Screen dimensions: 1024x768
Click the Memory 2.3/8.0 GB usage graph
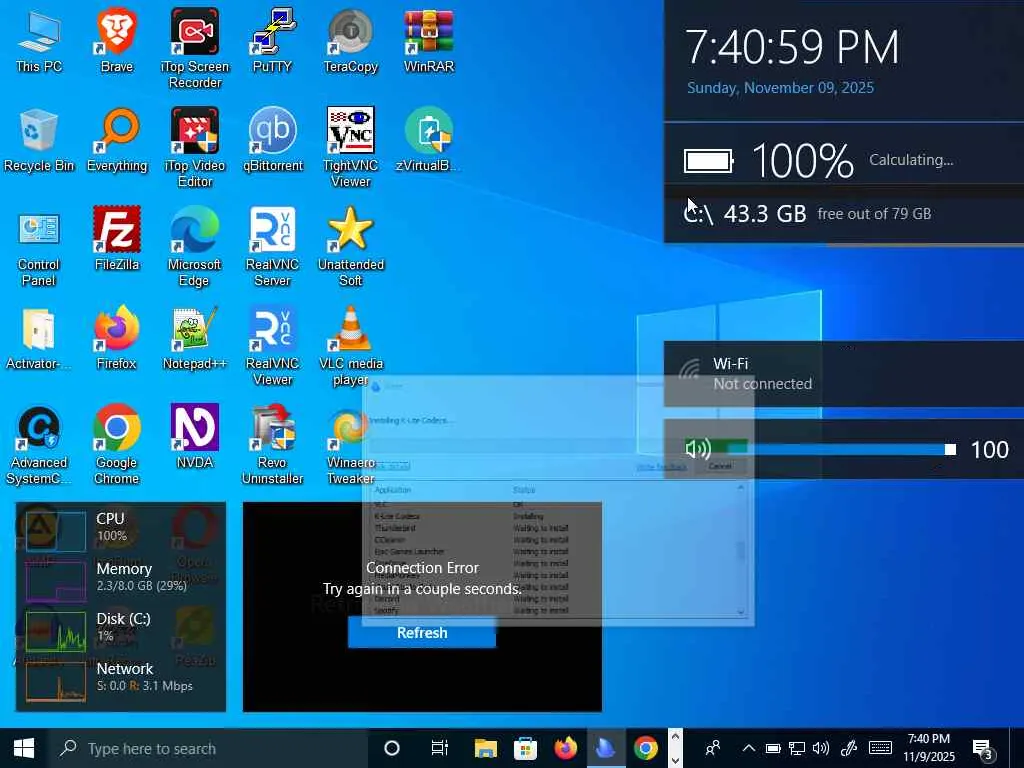(x=56, y=580)
